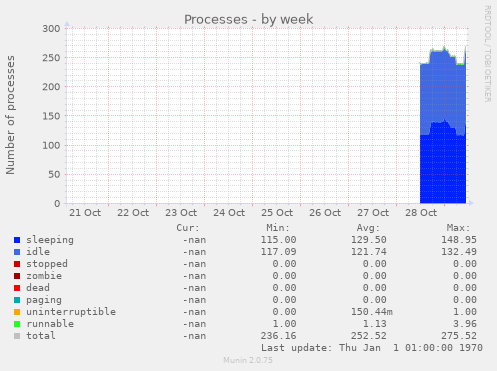The width and height of the screenshot is (497, 371).
Task: Click the 'paging' legend label
Action: (x=44, y=300)
